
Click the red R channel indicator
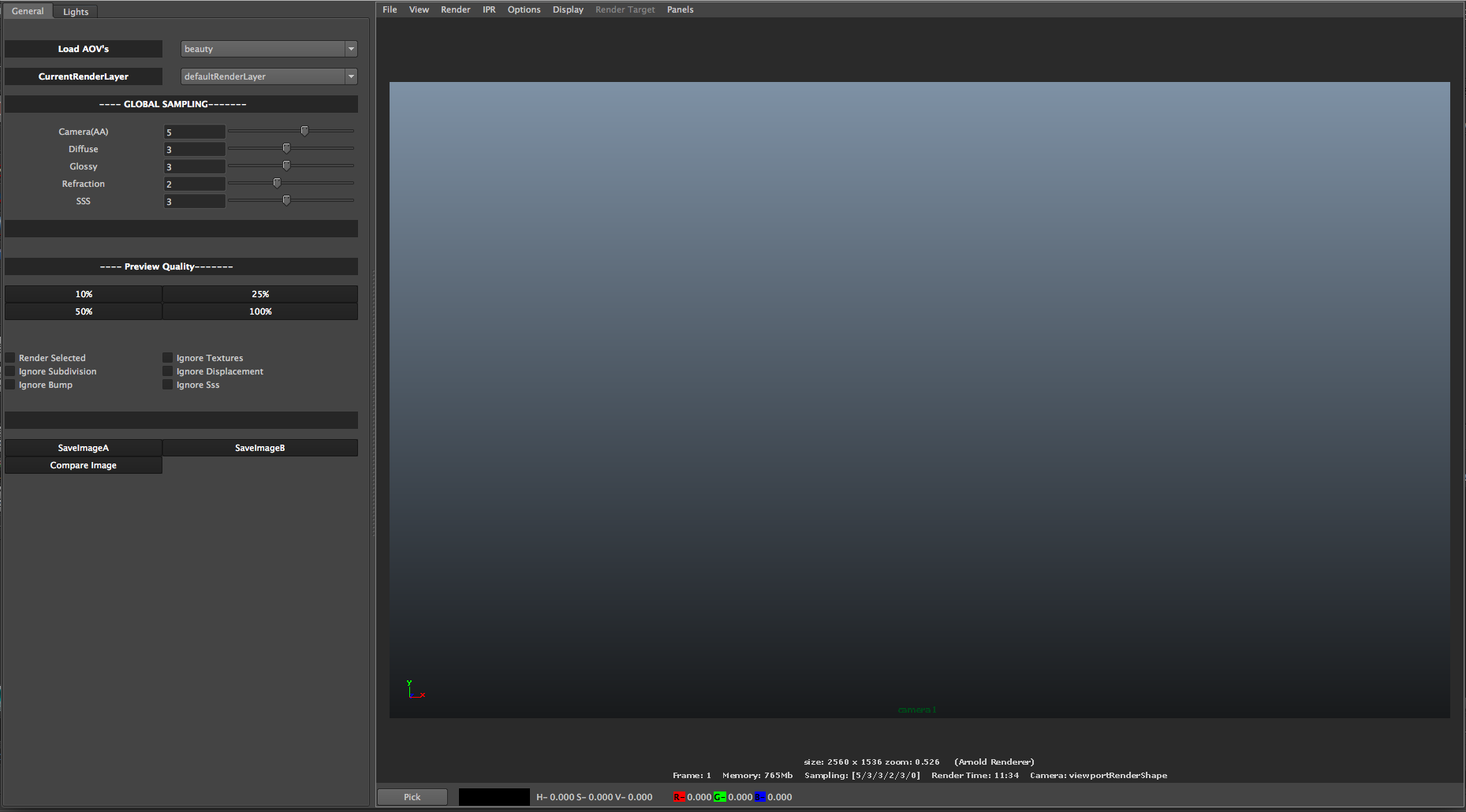pos(678,797)
